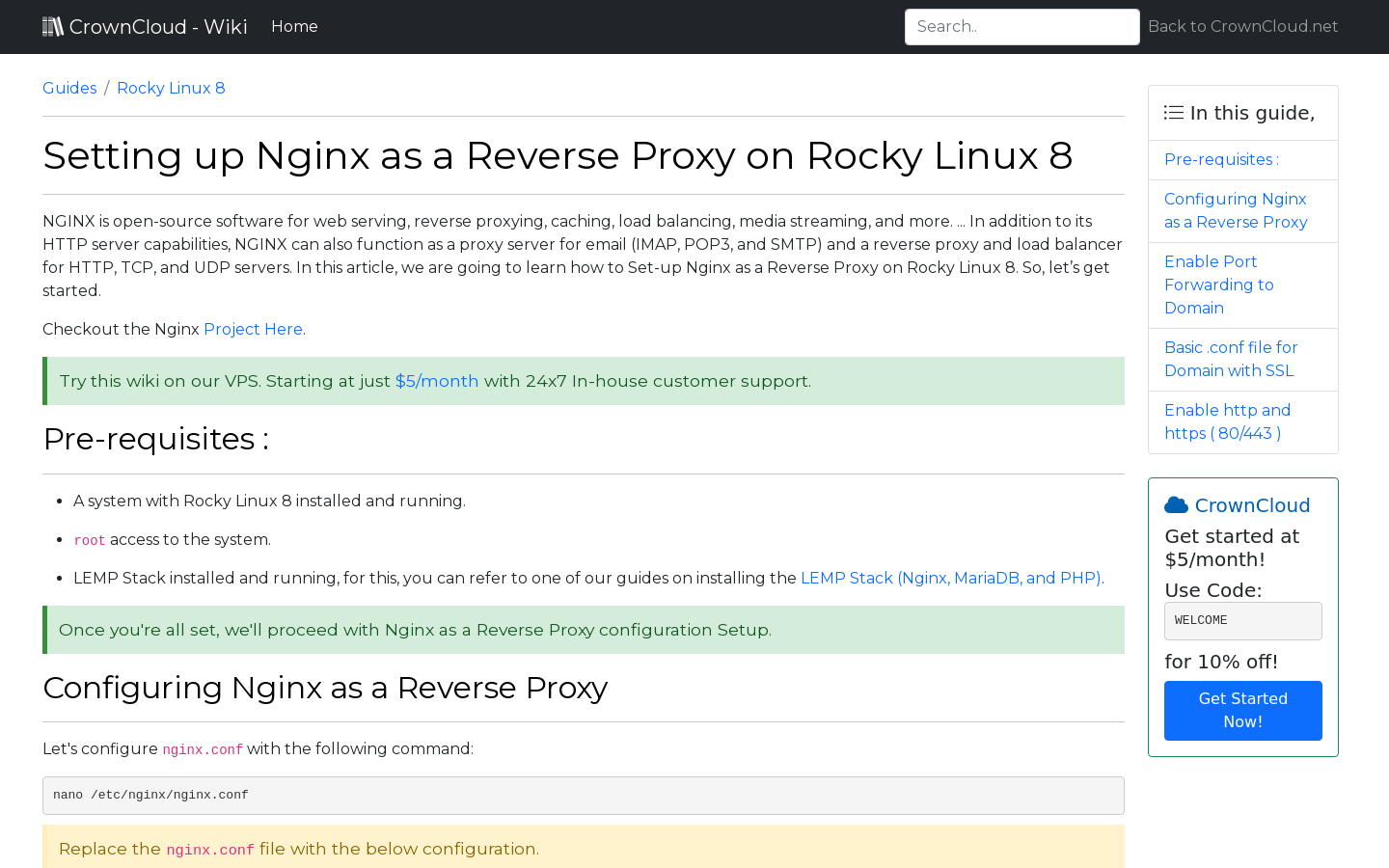The image size is (1389, 868).
Task: Open 'Configuring Nginx as a Reverse Proxy' section
Action: click(x=1236, y=210)
